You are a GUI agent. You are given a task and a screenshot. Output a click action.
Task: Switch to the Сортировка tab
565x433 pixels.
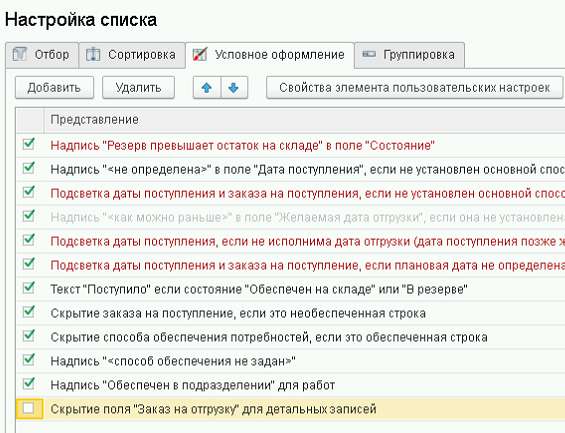[x=132, y=55]
